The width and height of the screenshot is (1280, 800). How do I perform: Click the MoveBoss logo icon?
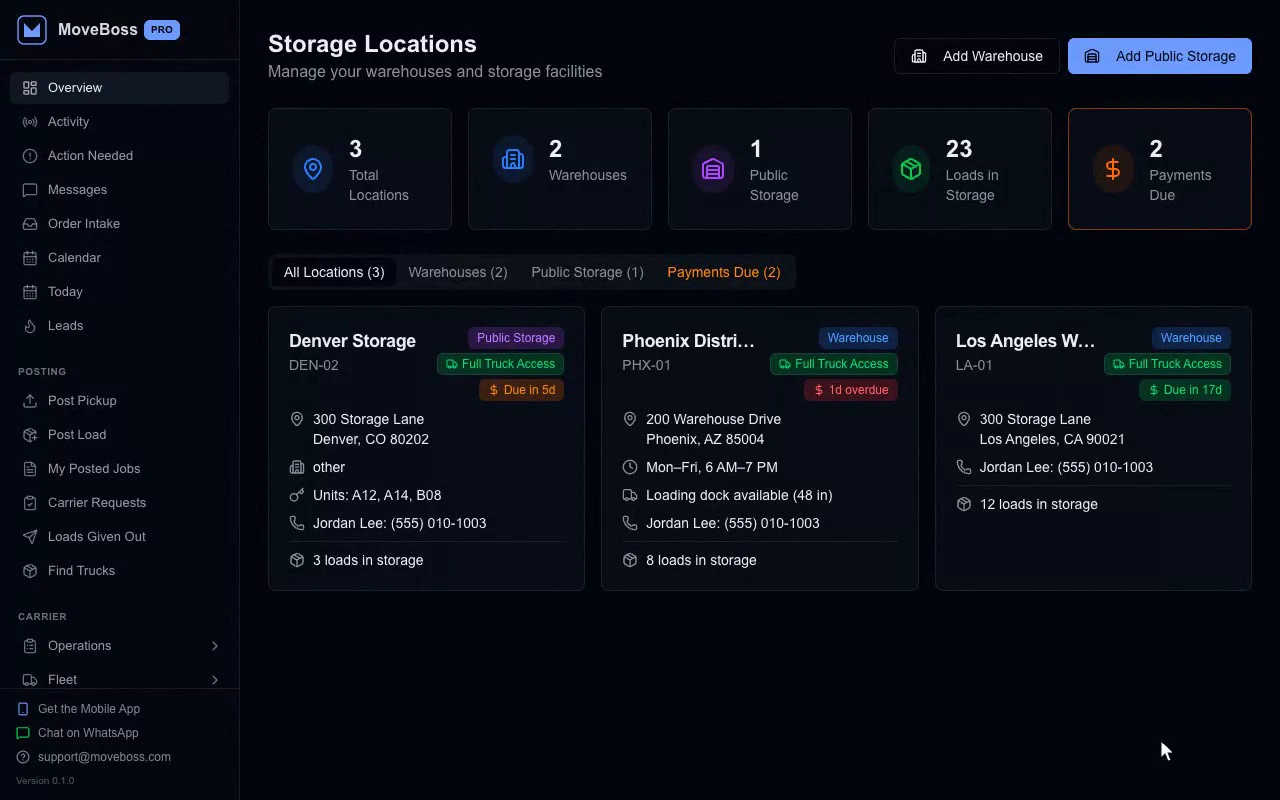click(x=32, y=30)
